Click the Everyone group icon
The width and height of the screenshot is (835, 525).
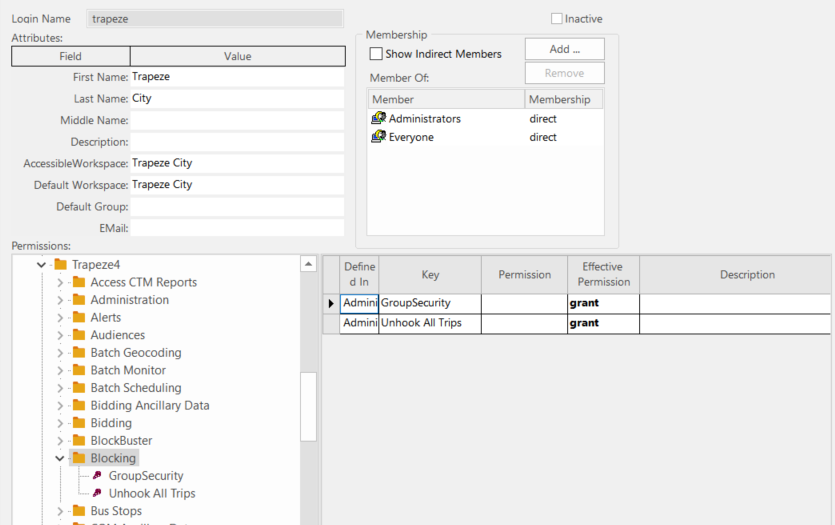tap(379, 136)
